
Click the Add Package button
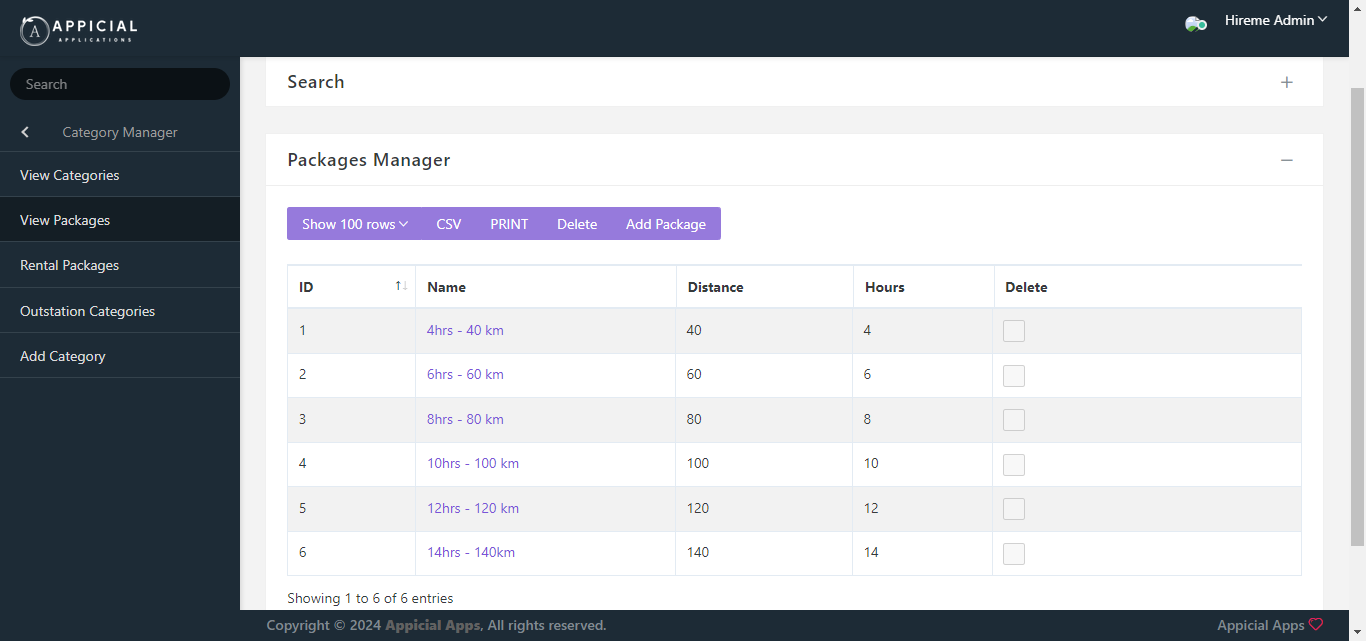pos(666,224)
